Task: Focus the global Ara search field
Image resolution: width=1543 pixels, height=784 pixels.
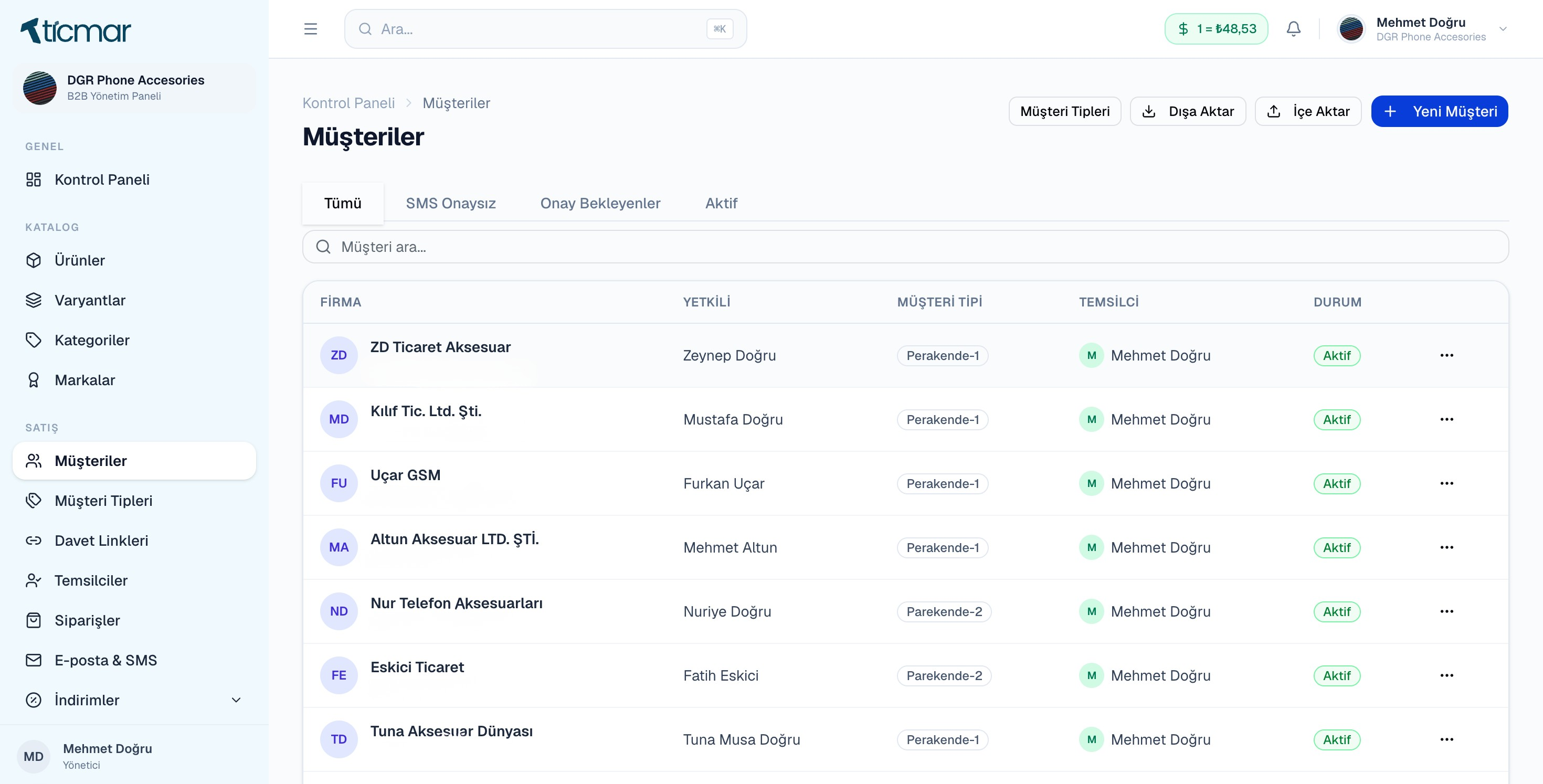Action: (545, 29)
